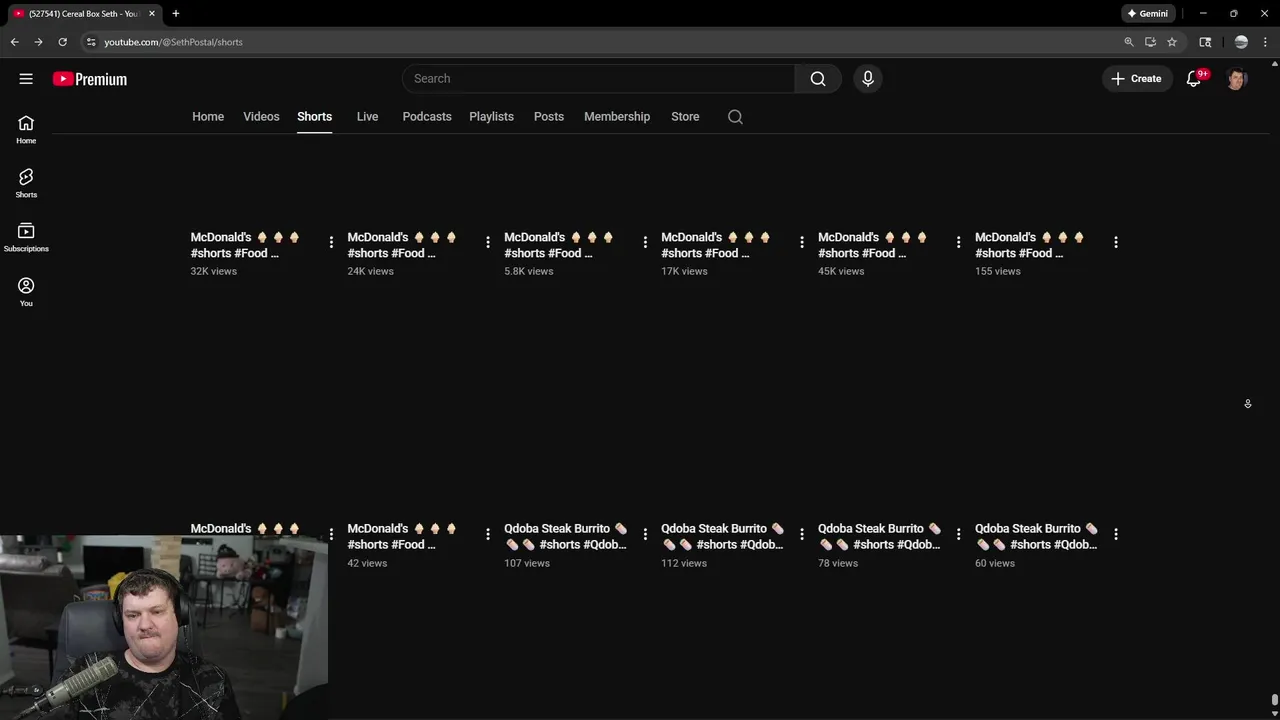Click the Create button
This screenshot has height=720, width=1280.
click(x=1137, y=79)
